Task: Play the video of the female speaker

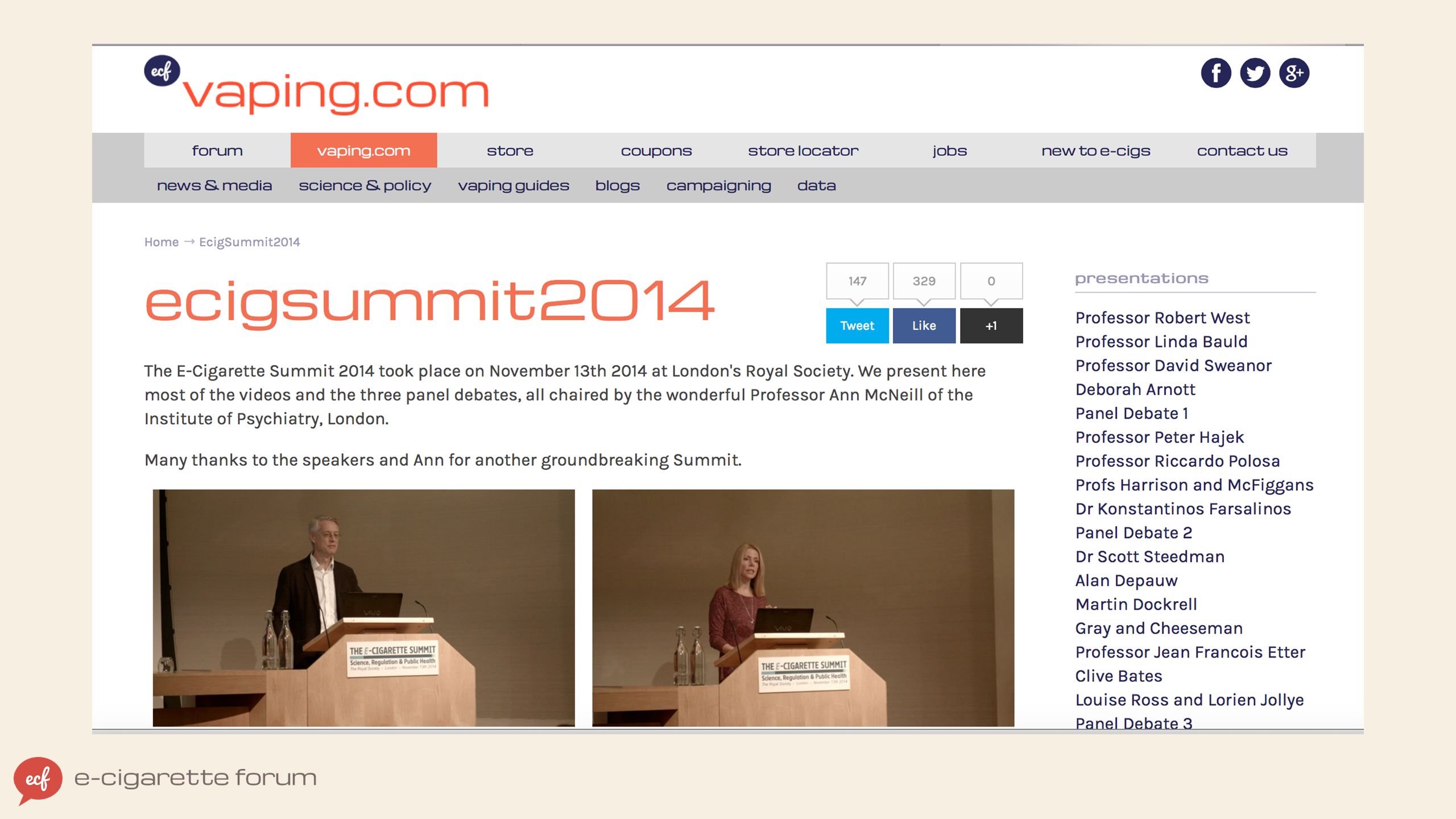Action: tap(803, 607)
